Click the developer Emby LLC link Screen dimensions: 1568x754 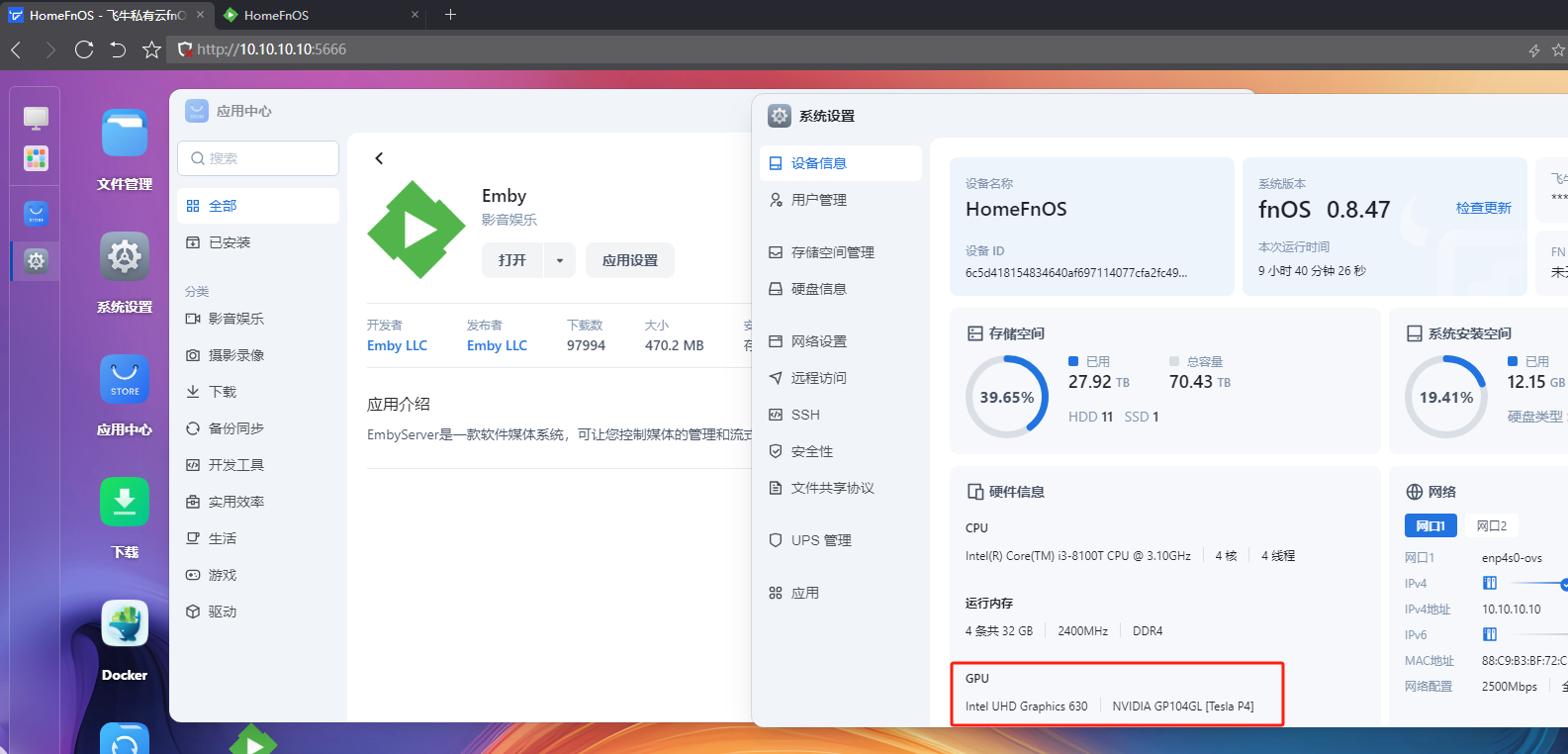click(x=397, y=345)
